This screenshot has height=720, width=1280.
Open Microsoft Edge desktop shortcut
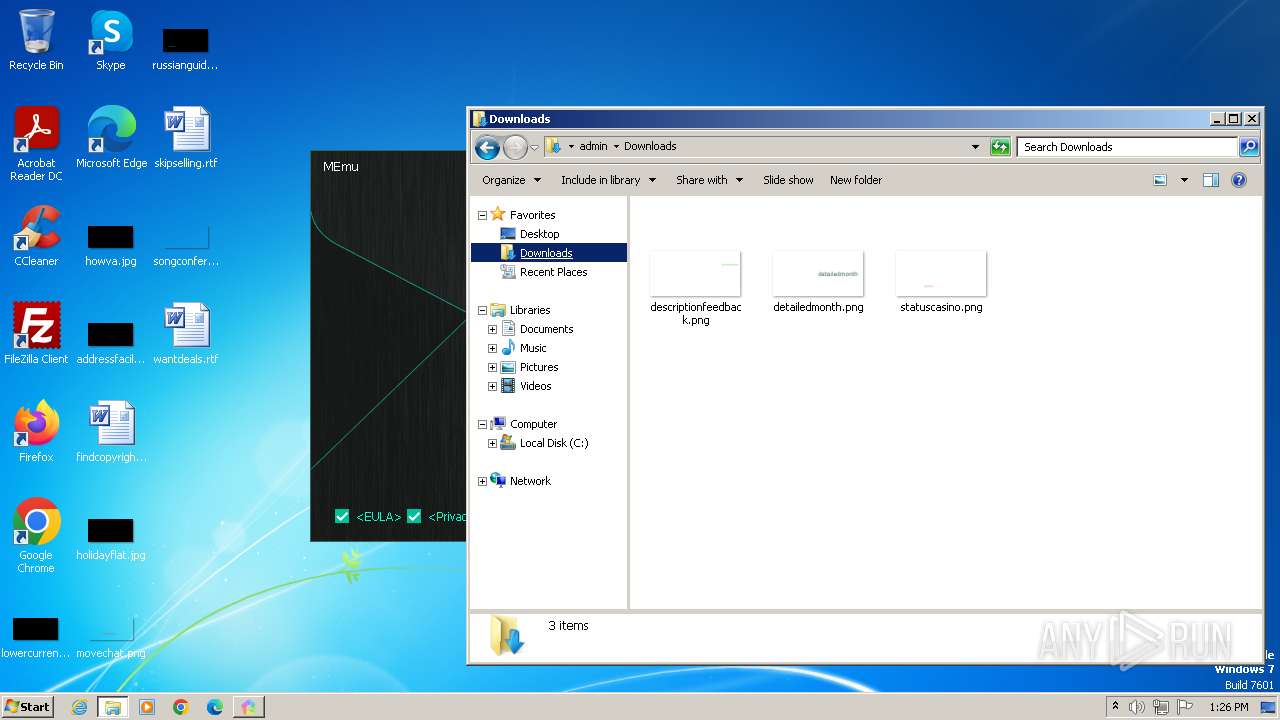point(111,138)
